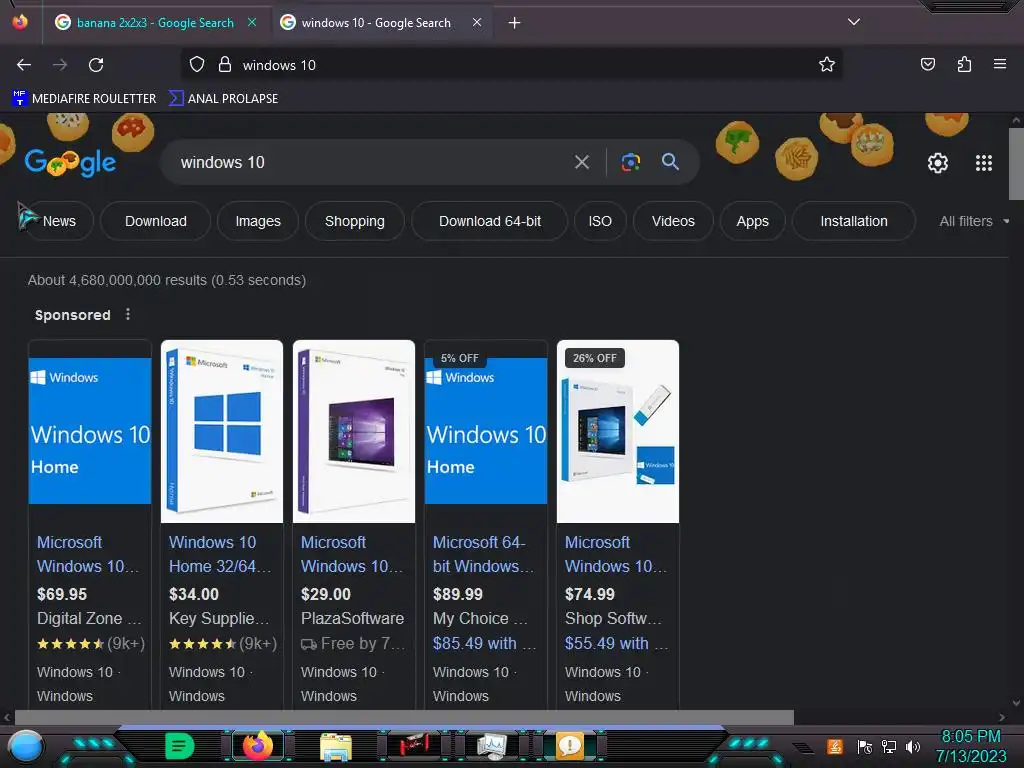Screen dimensions: 1024x768
Task: Open Microsoft Windows 10 PlazaSoftware listing link
Action: click(x=352, y=554)
